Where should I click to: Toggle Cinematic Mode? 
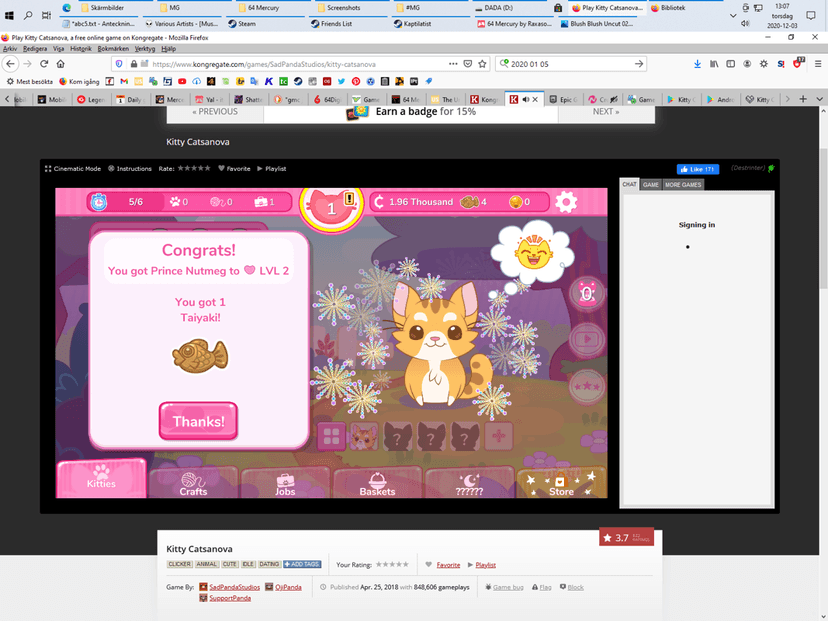[x=73, y=168]
